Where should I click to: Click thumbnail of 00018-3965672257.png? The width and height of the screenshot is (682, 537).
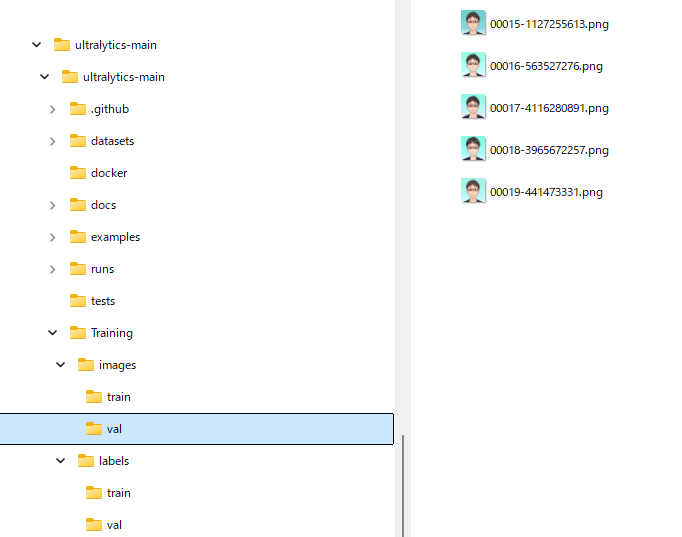tap(473, 149)
